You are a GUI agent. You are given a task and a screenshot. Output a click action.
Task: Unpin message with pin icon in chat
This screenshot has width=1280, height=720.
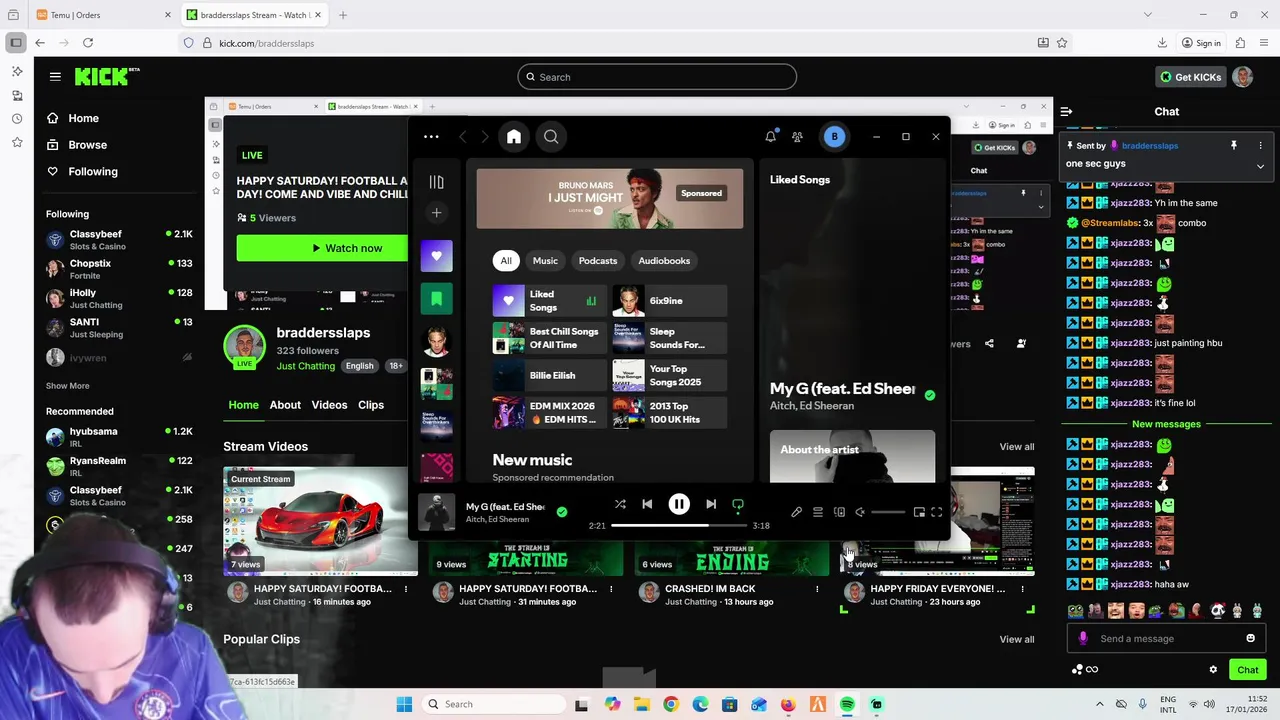[1234, 146]
